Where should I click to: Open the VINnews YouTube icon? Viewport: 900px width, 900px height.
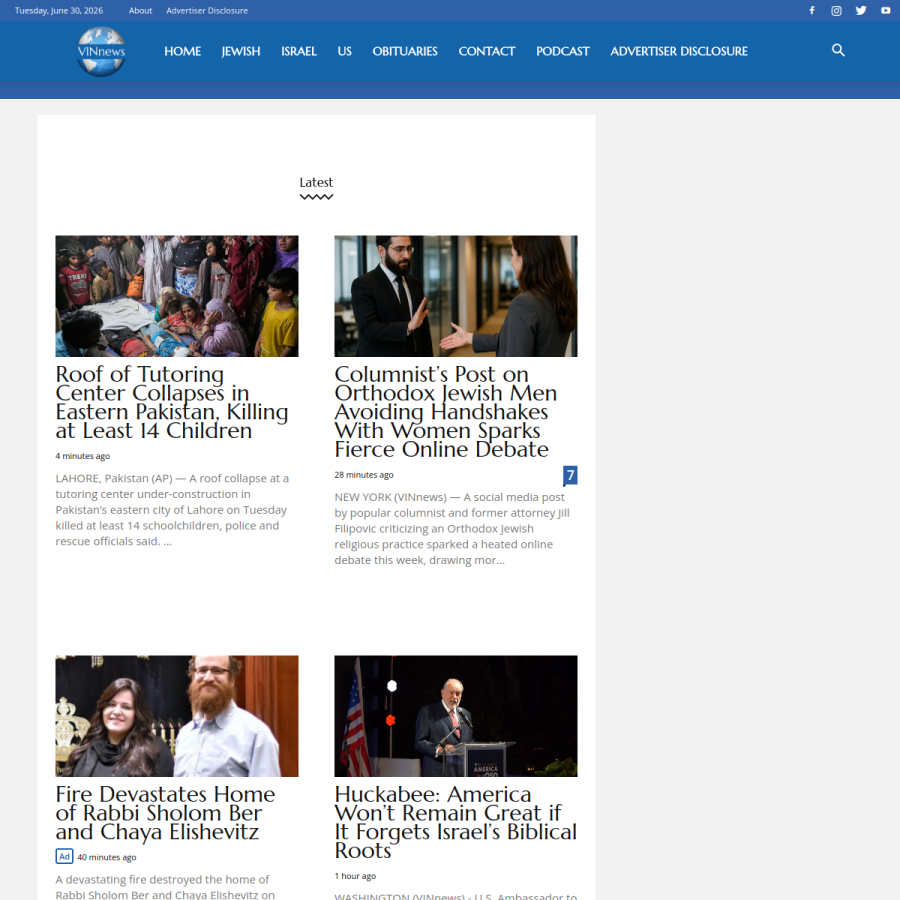pyautogui.click(x=886, y=10)
